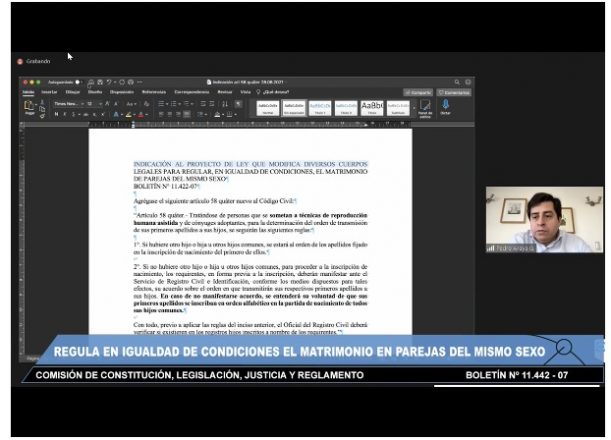Apply the Título 1 style
This screenshot has height=440, width=611.
pyautogui.click(x=320, y=108)
